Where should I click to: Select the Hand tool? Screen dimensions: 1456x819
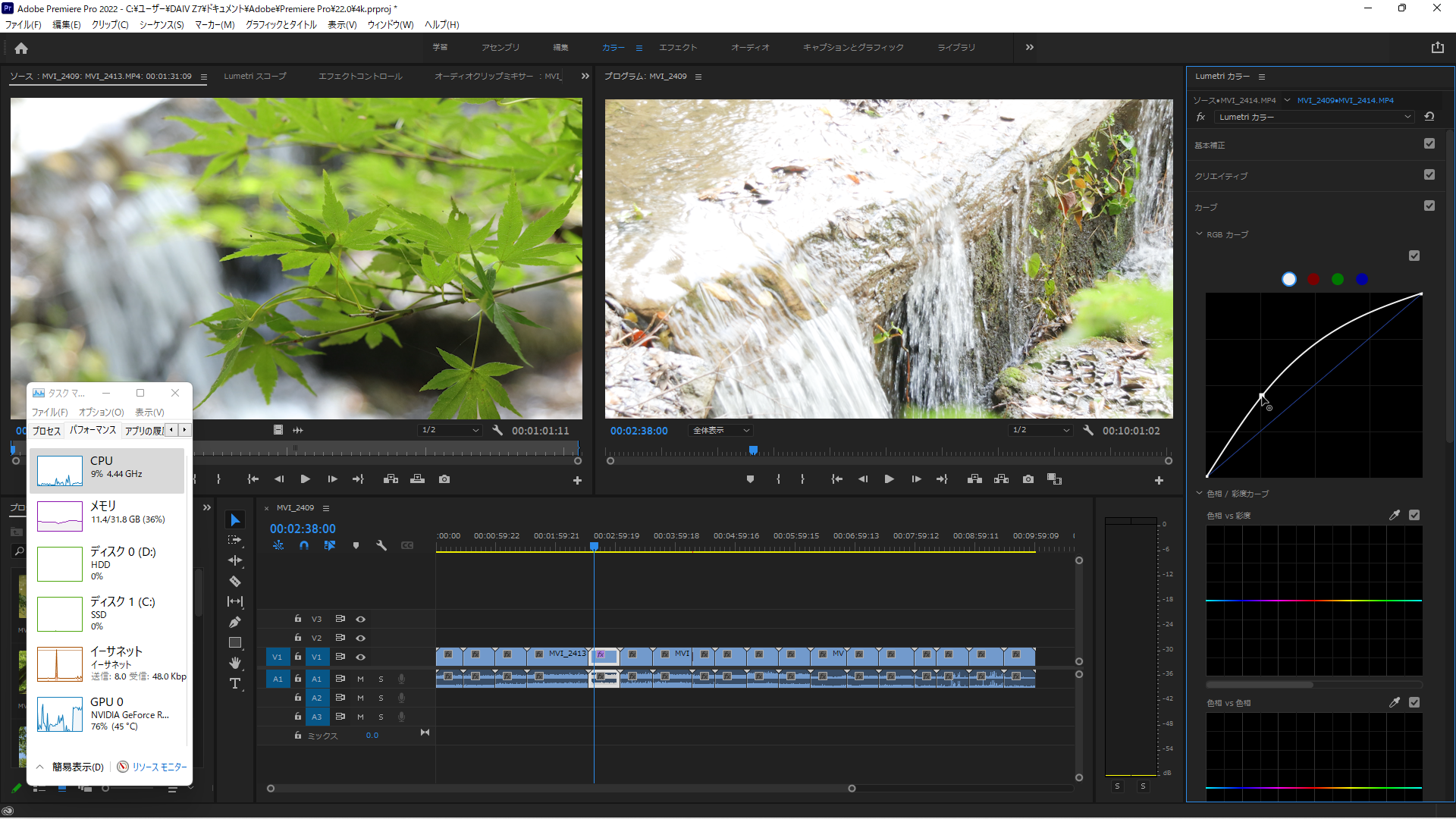[x=235, y=663]
